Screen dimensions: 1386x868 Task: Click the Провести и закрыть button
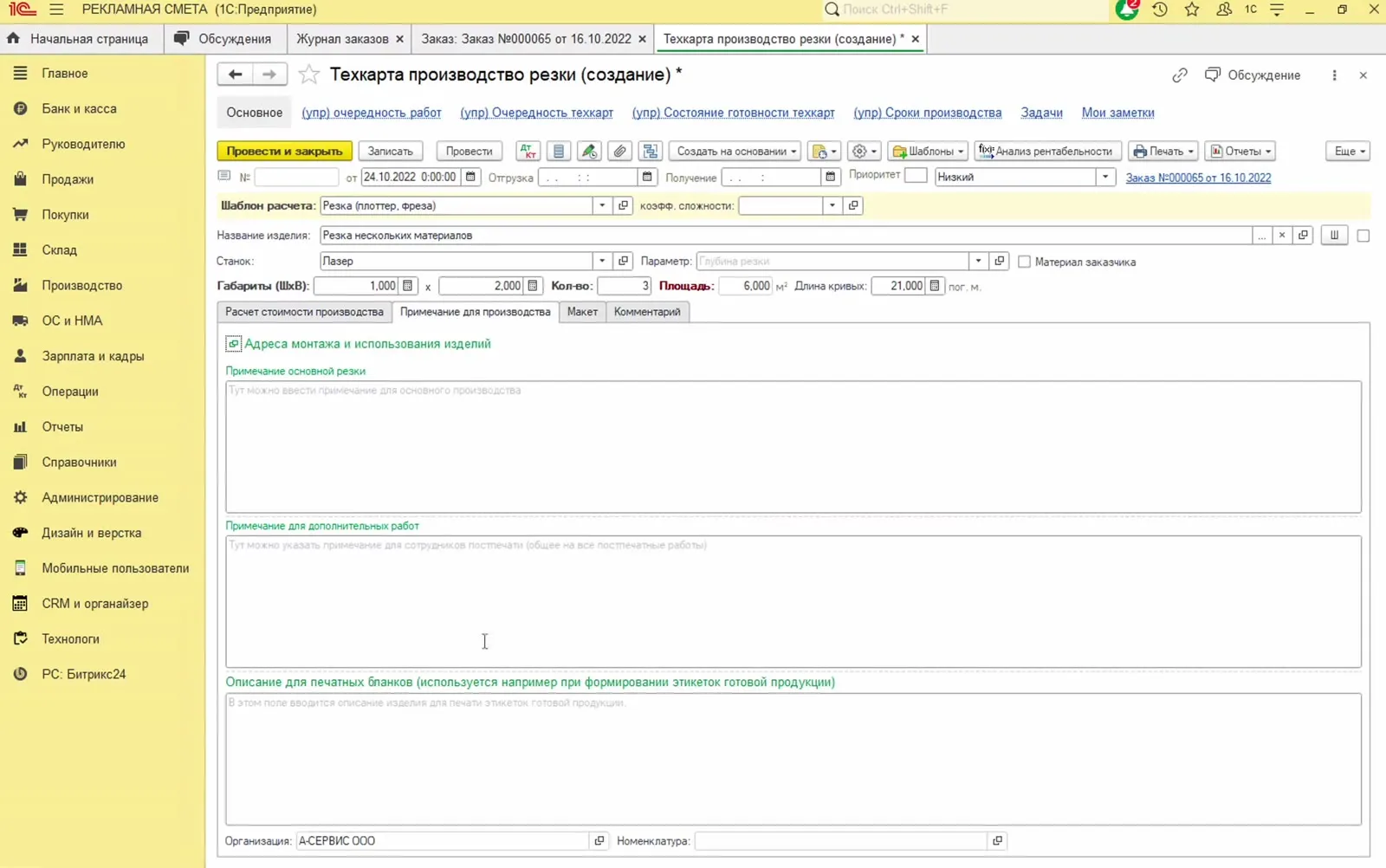pyautogui.click(x=284, y=151)
